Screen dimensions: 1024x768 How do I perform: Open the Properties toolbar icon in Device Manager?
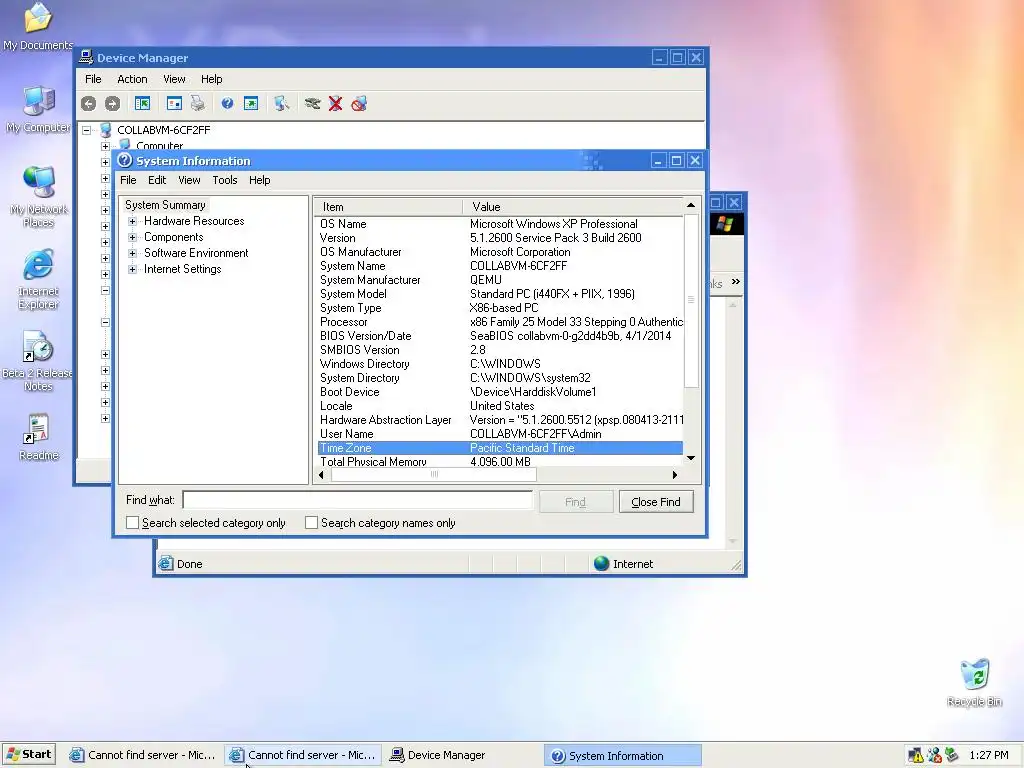click(174, 103)
